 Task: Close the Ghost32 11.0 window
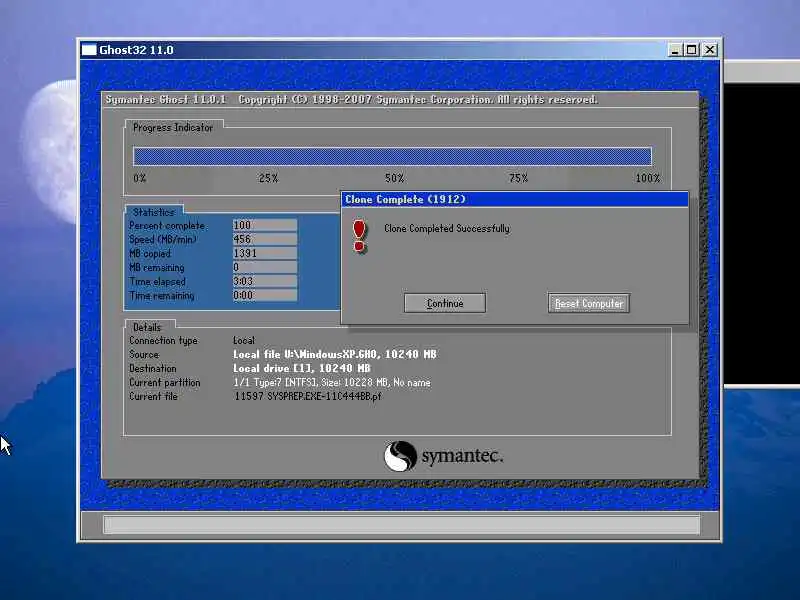(710, 49)
